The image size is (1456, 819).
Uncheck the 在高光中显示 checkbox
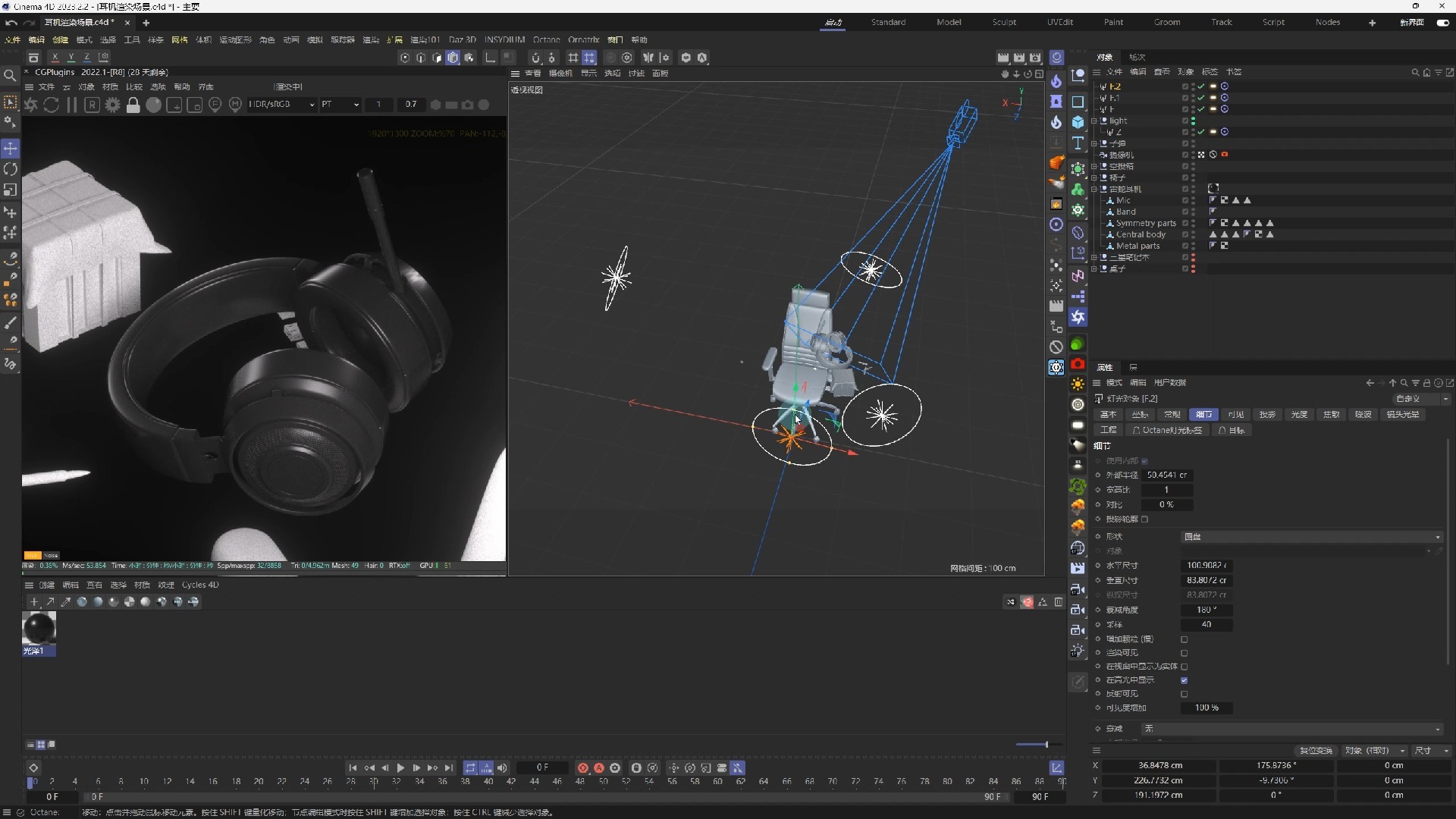pyautogui.click(x=1184, y=680)
